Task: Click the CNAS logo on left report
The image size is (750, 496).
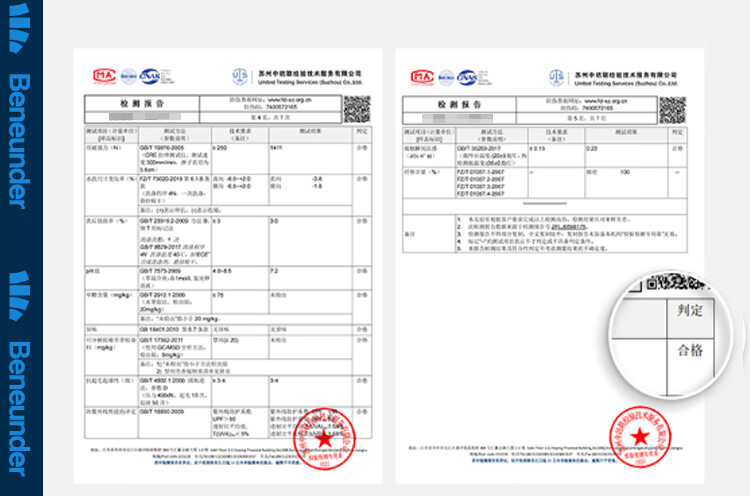Action: 151,74
